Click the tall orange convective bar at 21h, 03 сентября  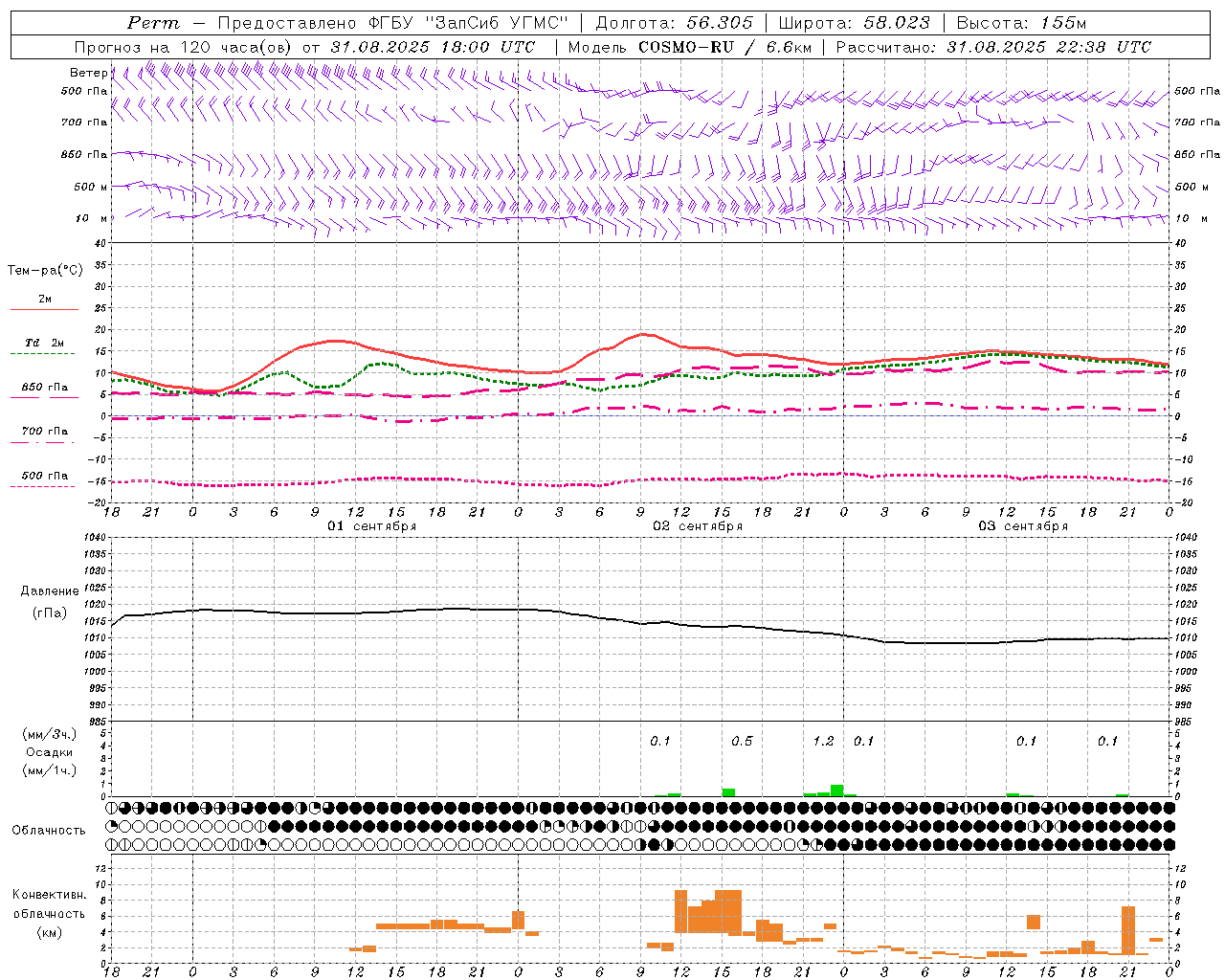(1128, 930)
